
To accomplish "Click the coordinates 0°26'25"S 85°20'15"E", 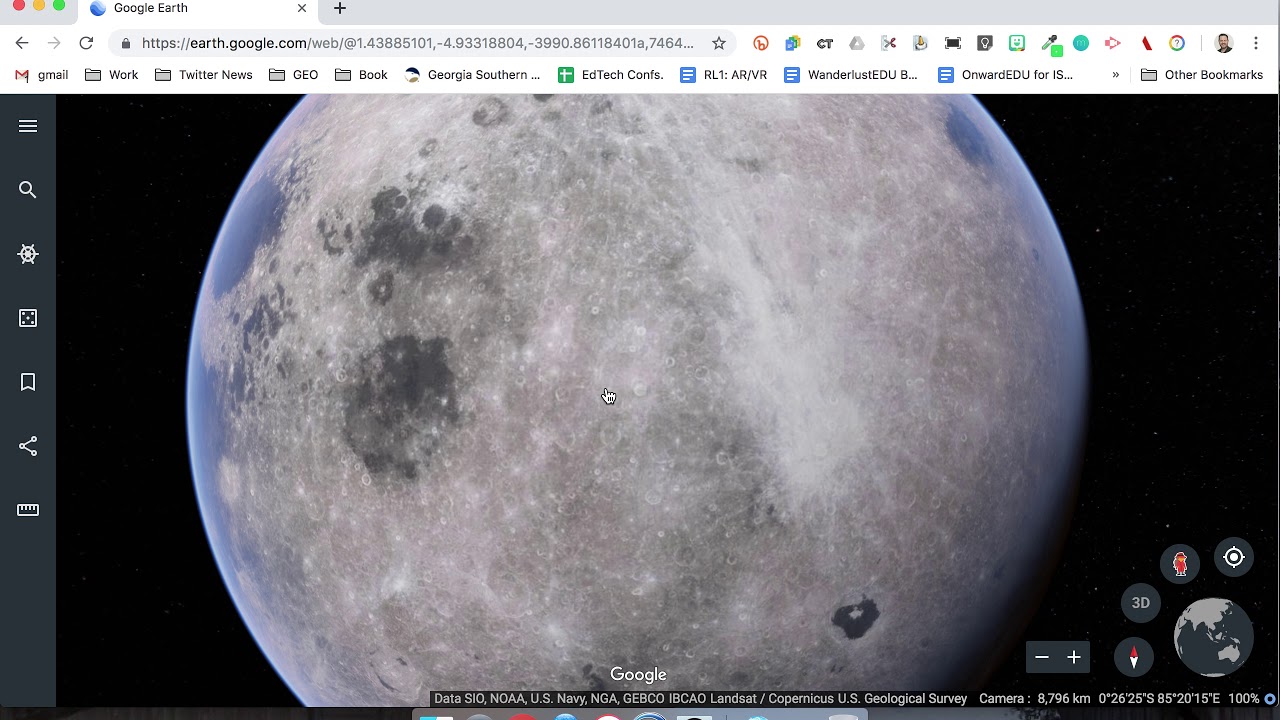I will 1159,699.
